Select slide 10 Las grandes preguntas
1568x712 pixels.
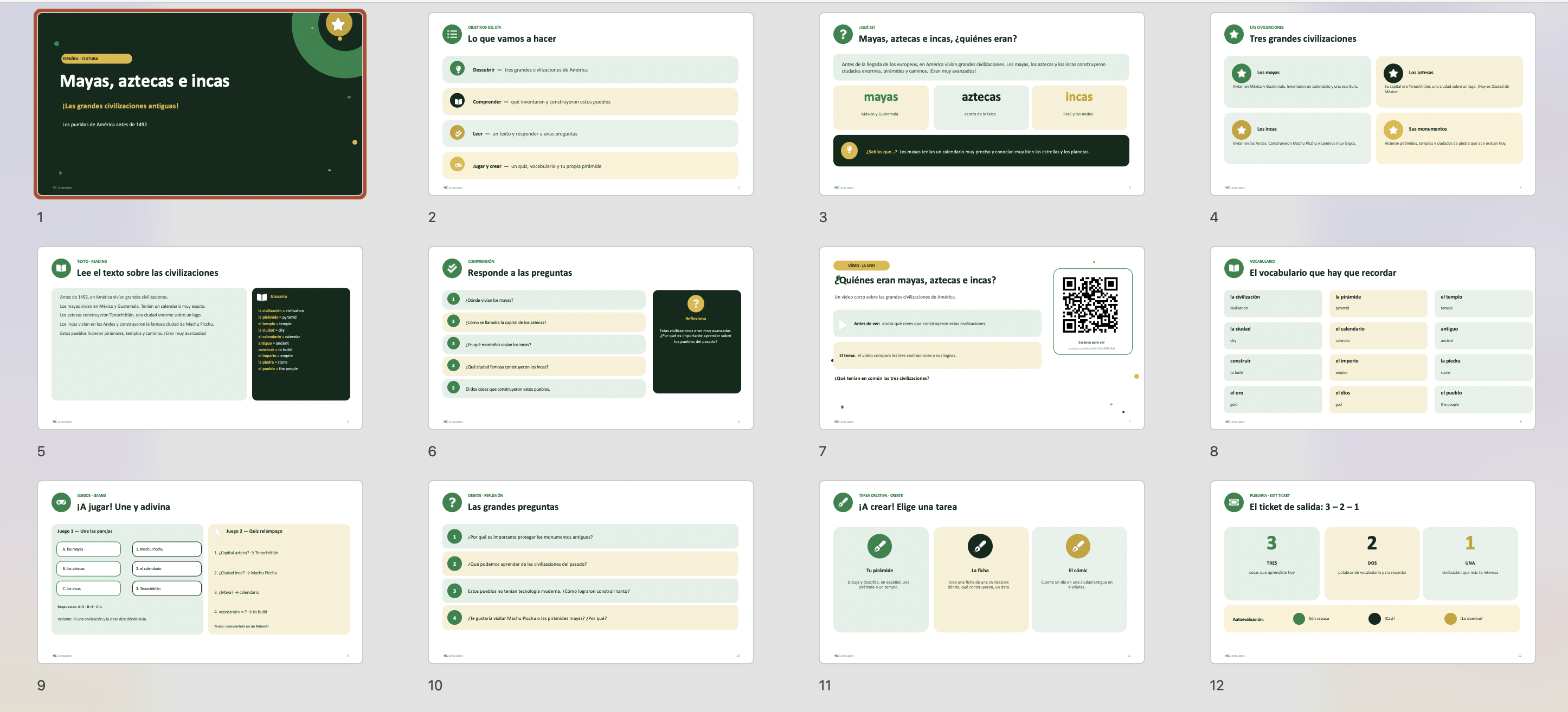click(590, 572)
